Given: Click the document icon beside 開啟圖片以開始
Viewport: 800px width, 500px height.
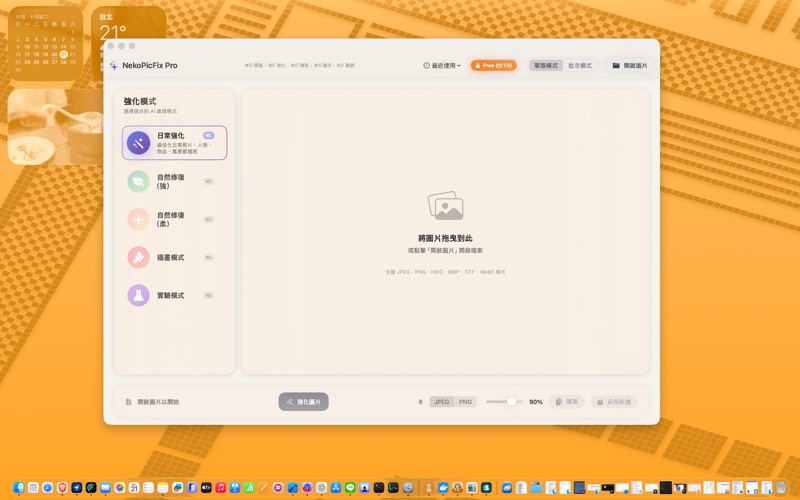Looking at the screenshot, I should pos(129,402).
